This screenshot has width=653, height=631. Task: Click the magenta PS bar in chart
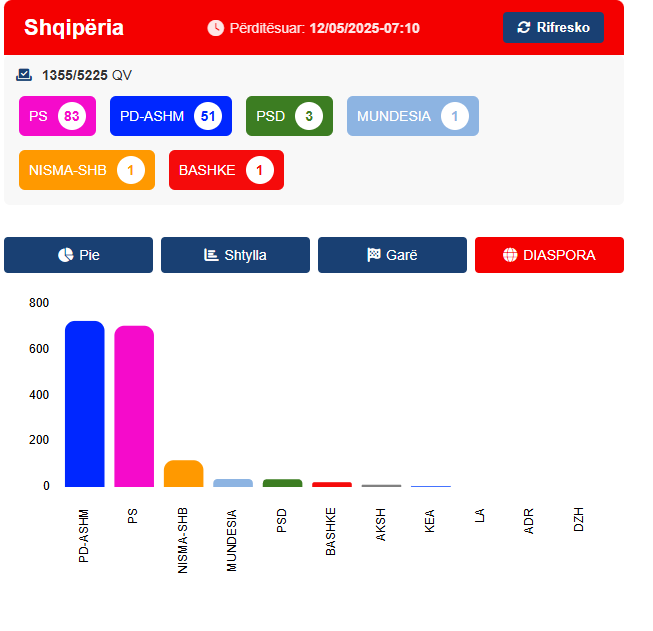(x=134, y=407)
